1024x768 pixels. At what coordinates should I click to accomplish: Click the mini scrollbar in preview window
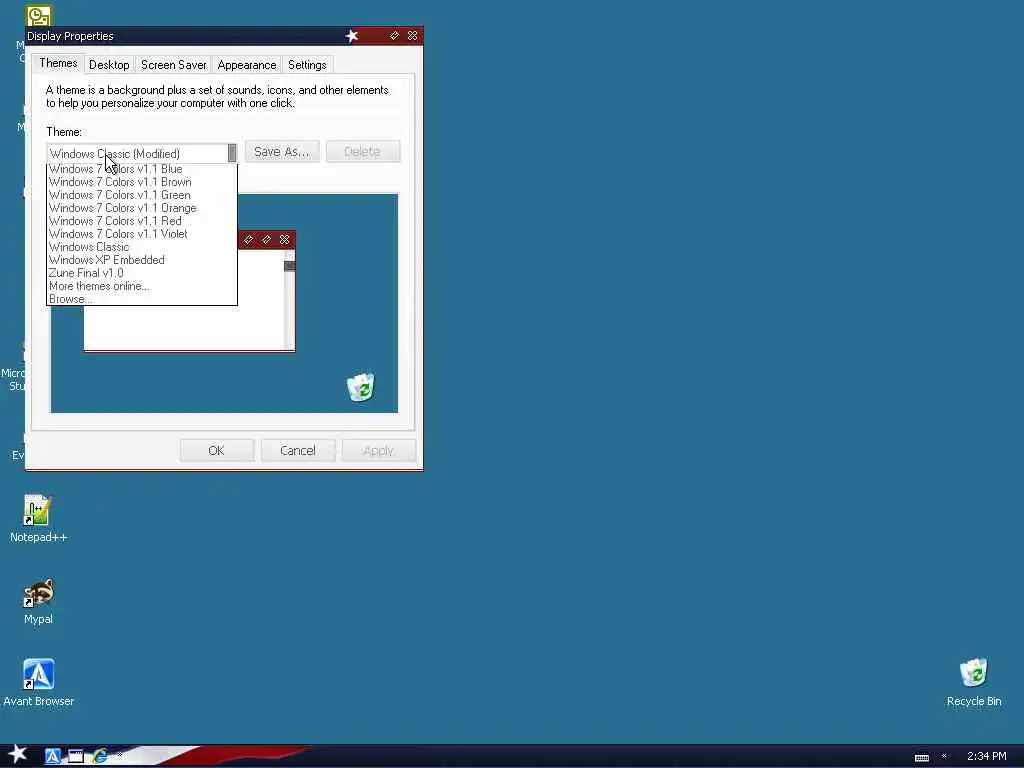point(290,300)
